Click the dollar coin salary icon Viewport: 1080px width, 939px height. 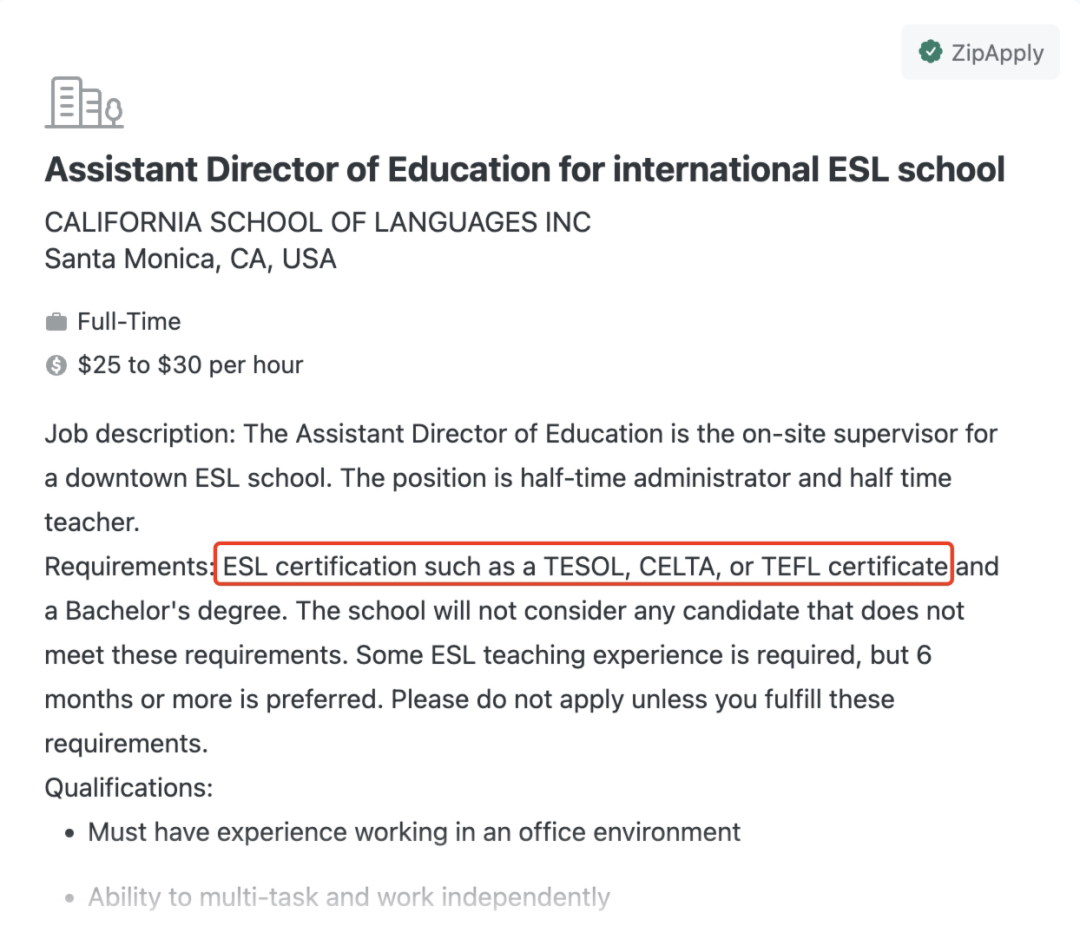pos(56,365)
